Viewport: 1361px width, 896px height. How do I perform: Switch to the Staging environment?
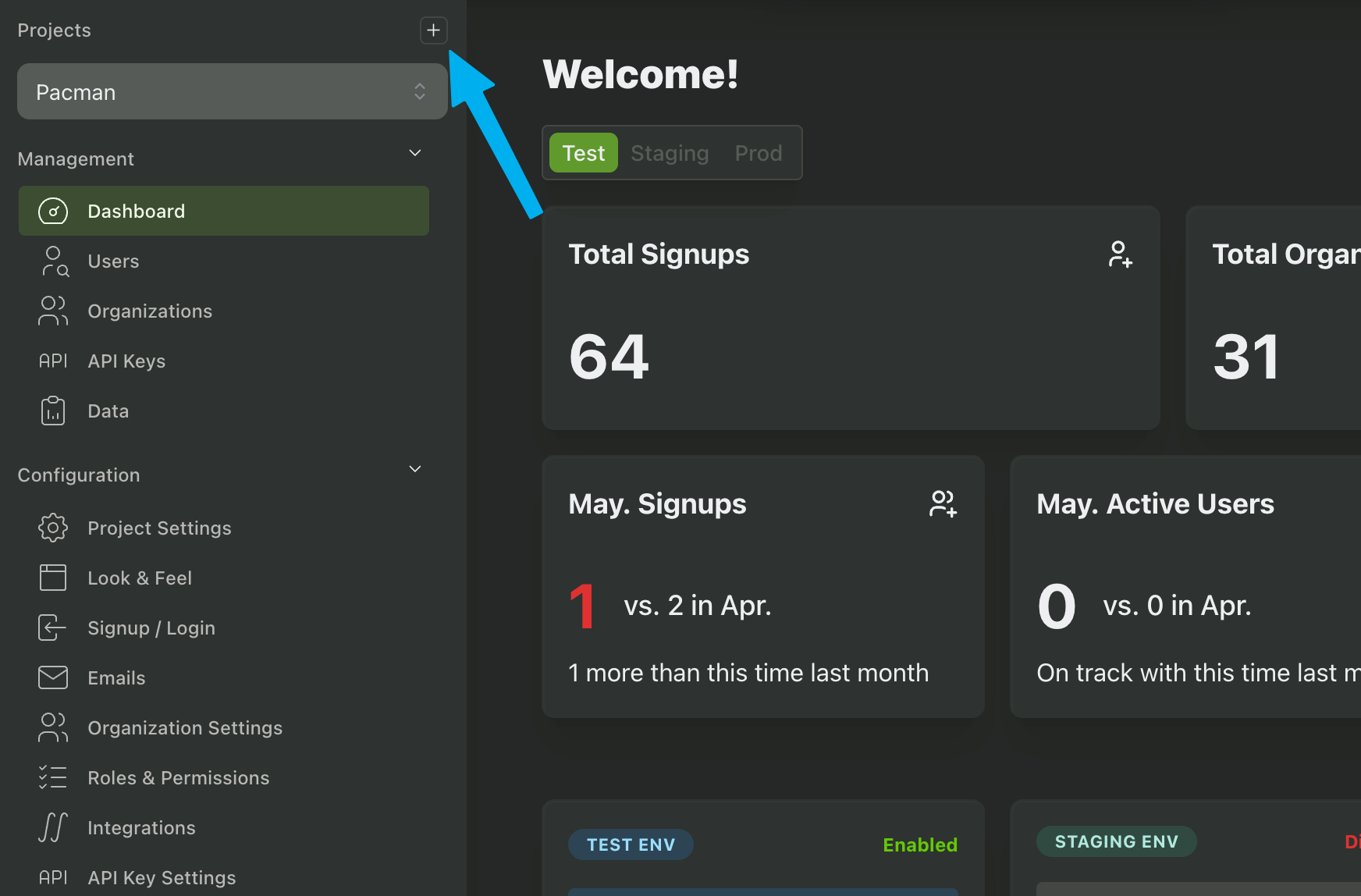point(669,153)
